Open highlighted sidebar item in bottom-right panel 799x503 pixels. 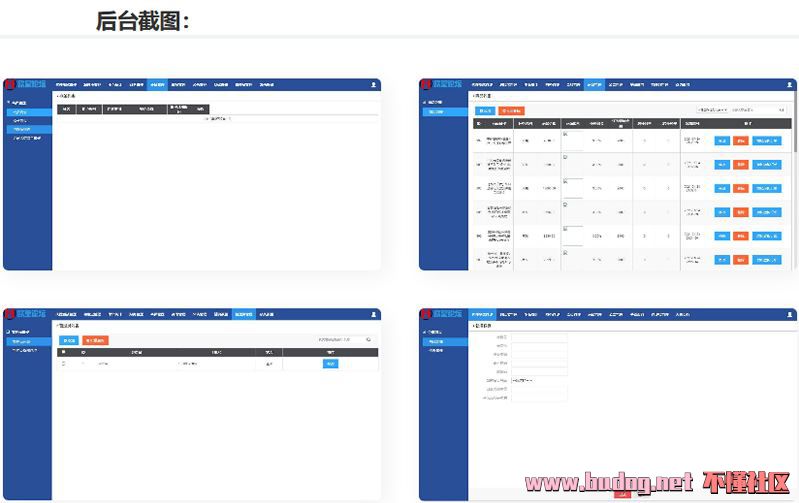pyautogui.click(x=445, y=341)
